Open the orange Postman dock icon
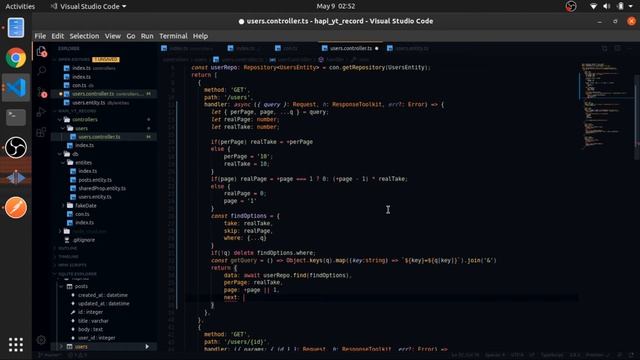Image resolution: width=640 pixels, height=360 pixels. 16,207
